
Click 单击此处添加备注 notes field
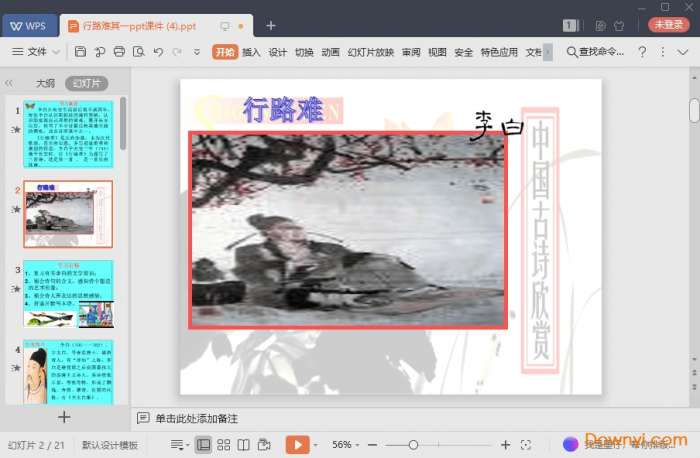(196, 418)
